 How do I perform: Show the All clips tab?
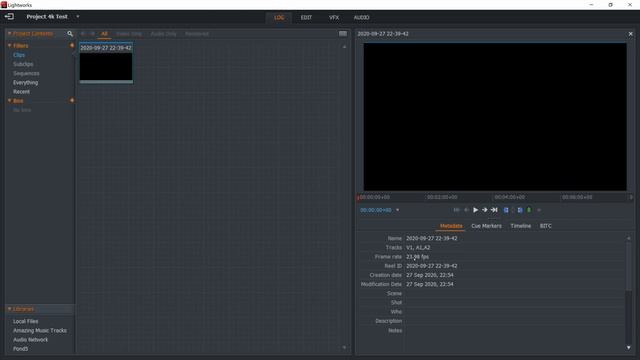tap(104, 34)
